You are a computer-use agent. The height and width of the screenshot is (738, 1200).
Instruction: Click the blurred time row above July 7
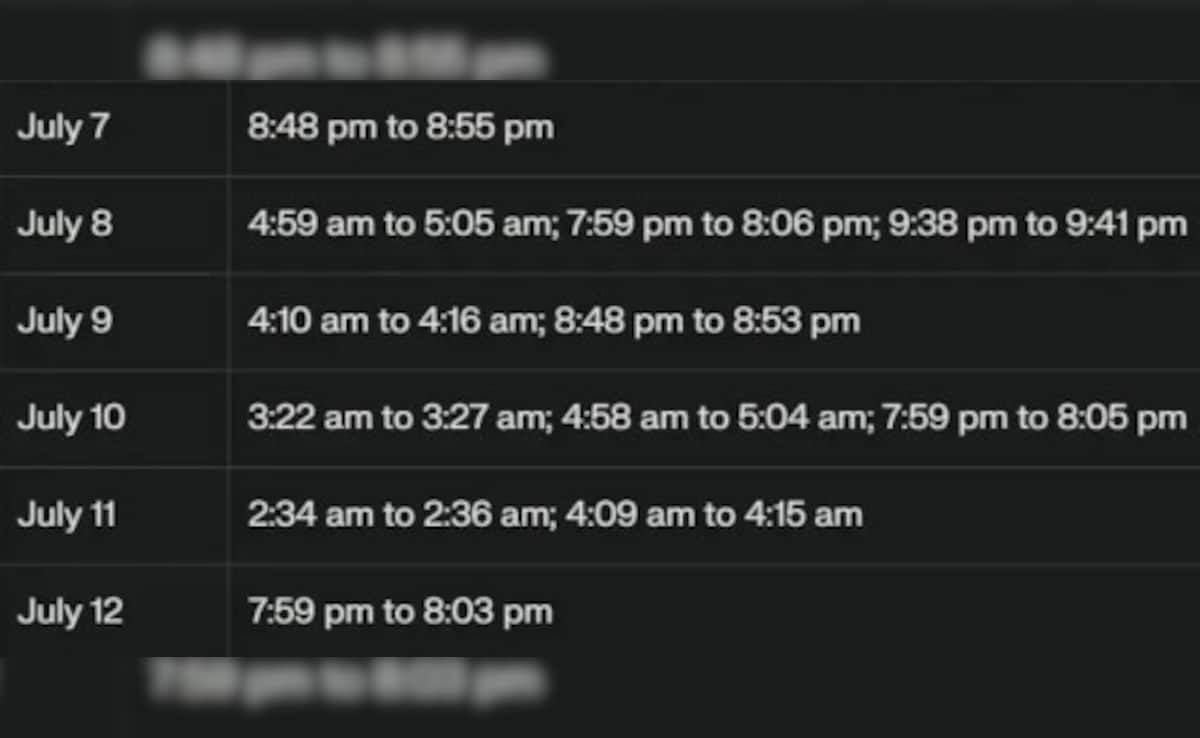tap(345, 57)
